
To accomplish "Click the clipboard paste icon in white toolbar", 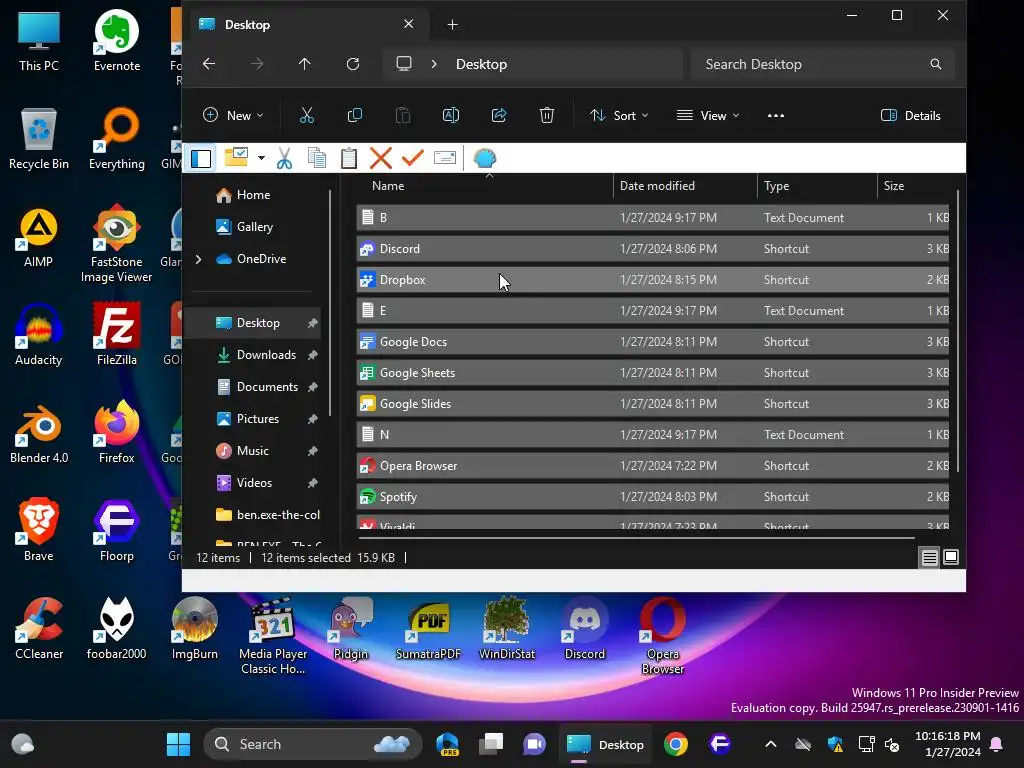I will click(x=349, y=158).
